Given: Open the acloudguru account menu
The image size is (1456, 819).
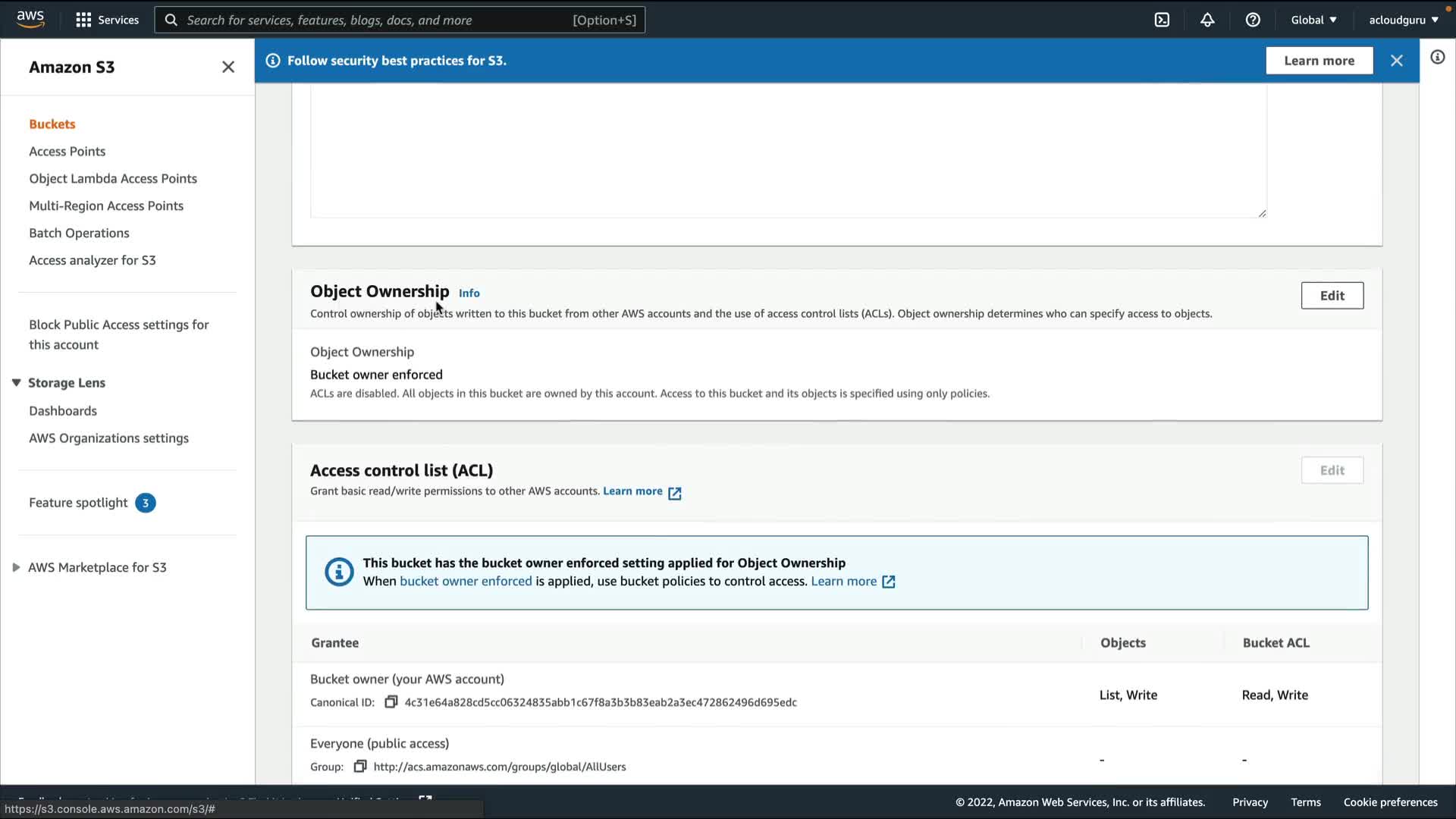Looking at the screenshot, I should pyautogui.click(x=1403, y=20).
